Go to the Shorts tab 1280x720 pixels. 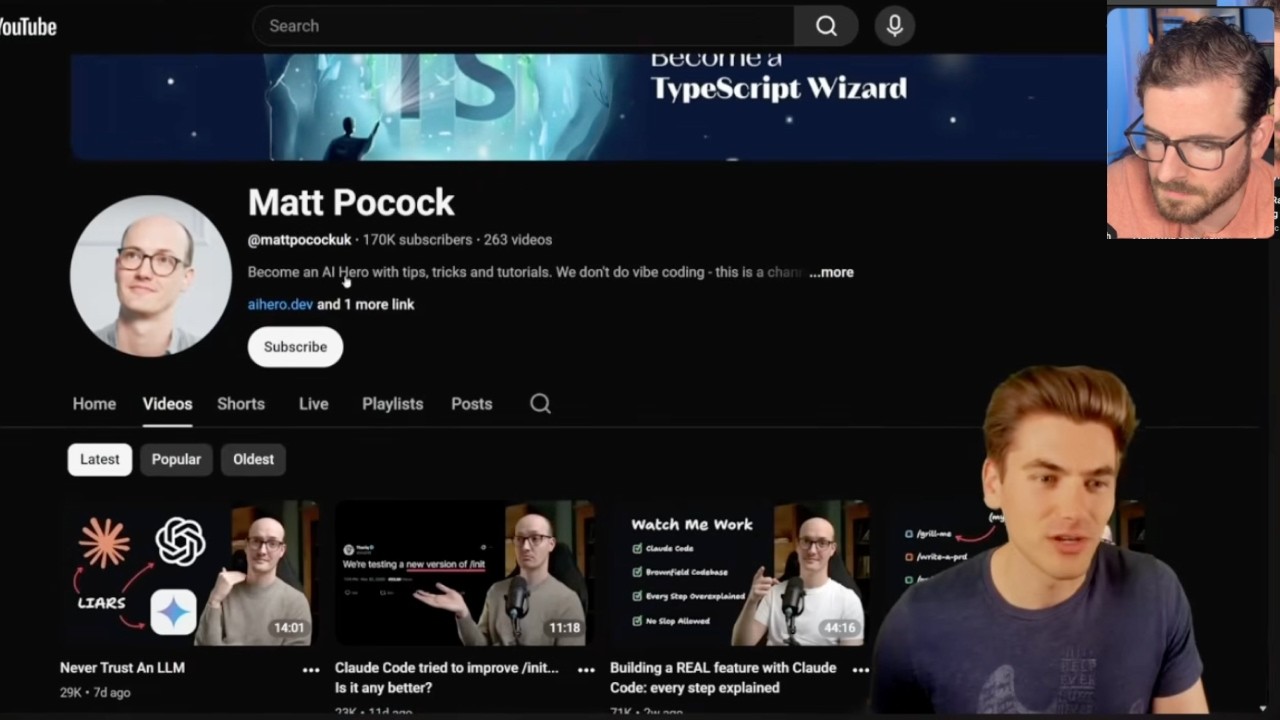tap(241, 404)
